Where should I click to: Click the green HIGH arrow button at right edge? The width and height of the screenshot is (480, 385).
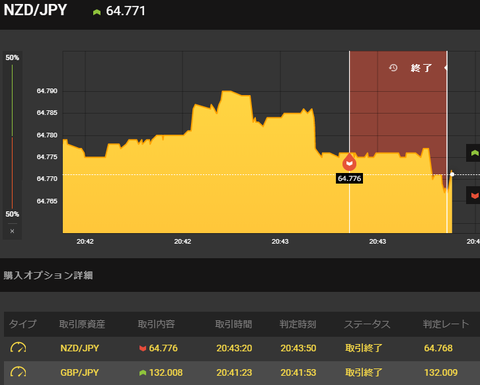coord(474,153)
